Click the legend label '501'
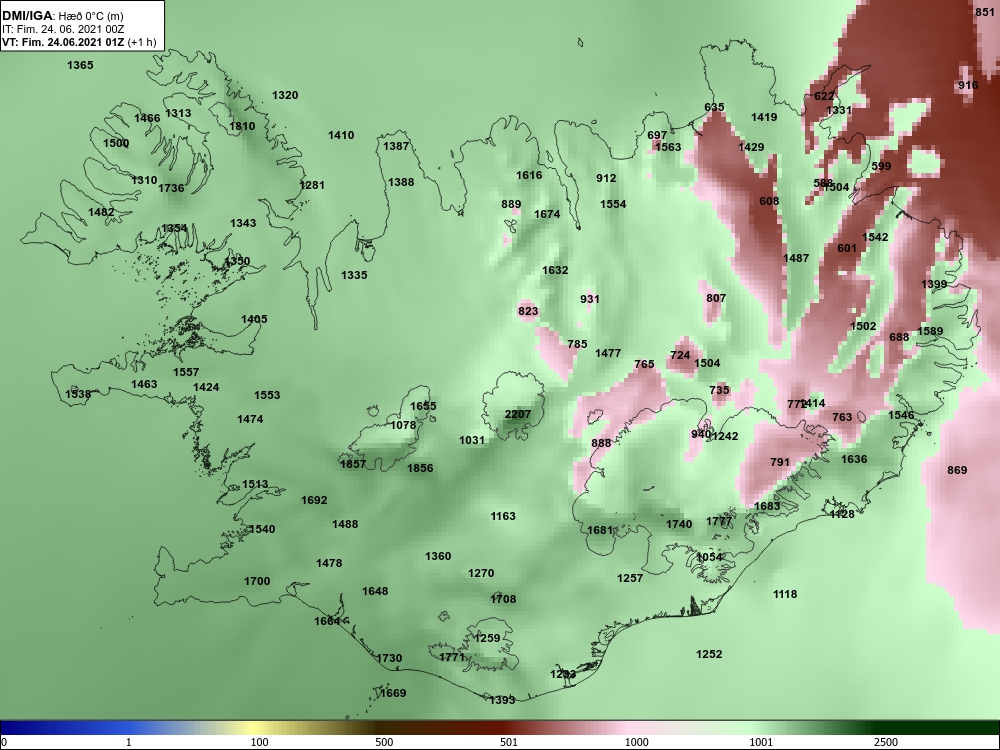 [509, 742]
